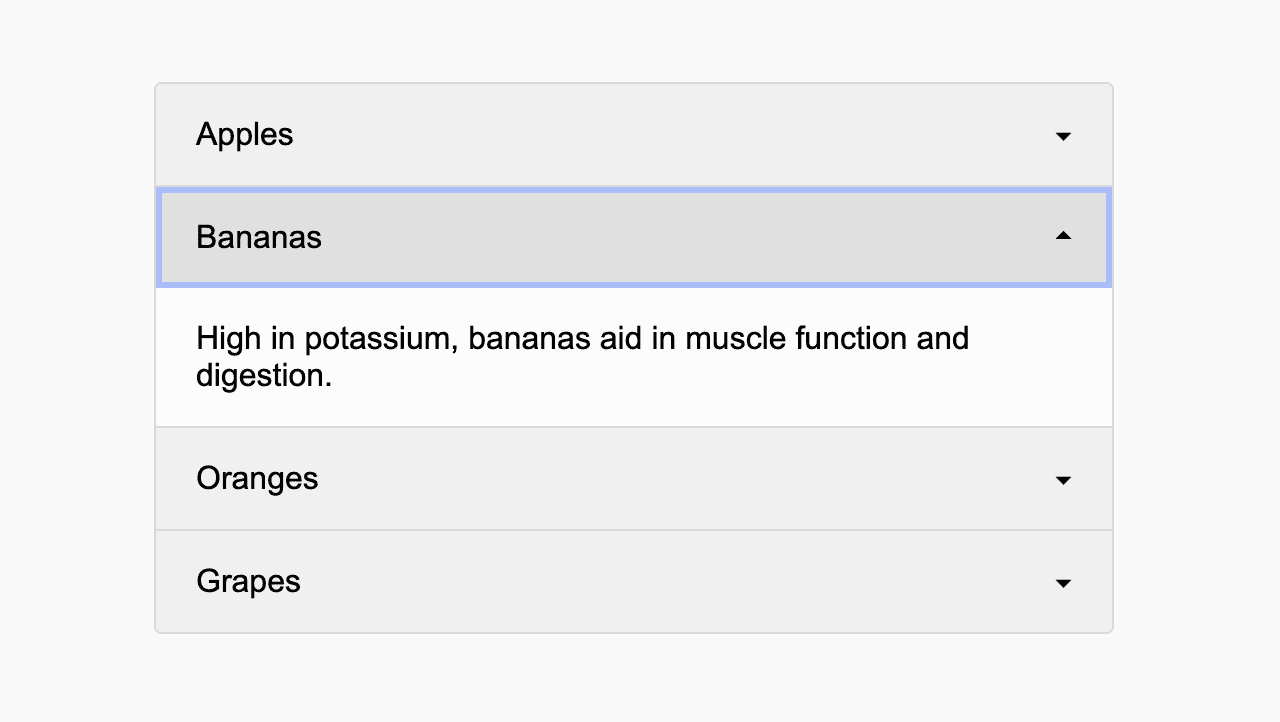Expand the Oranges accordion header
The image size is (1280, 722).
point(634,479)
